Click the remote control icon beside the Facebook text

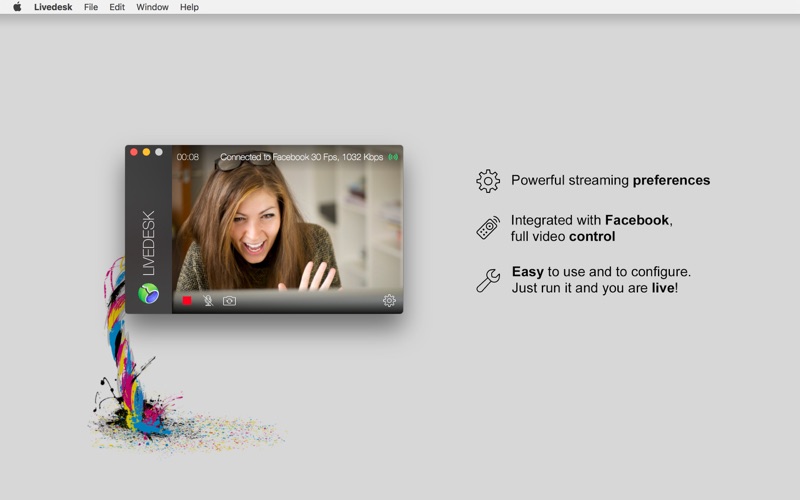(x=488, y=228)
